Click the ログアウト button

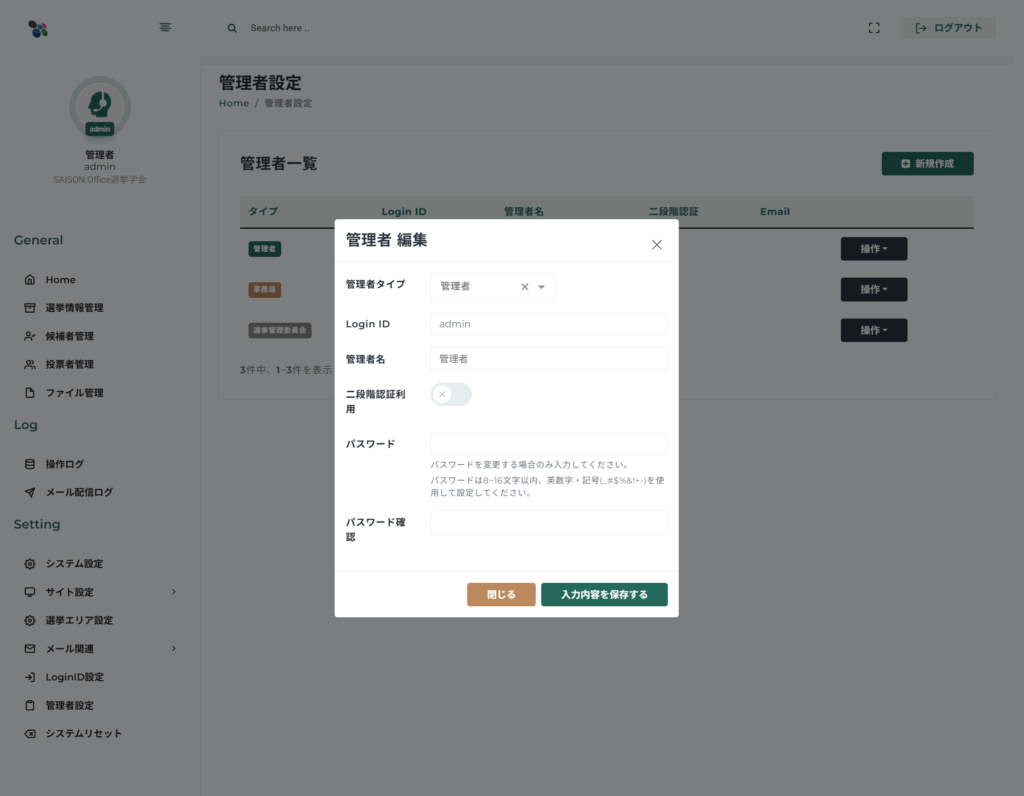(x=948, y=28)
